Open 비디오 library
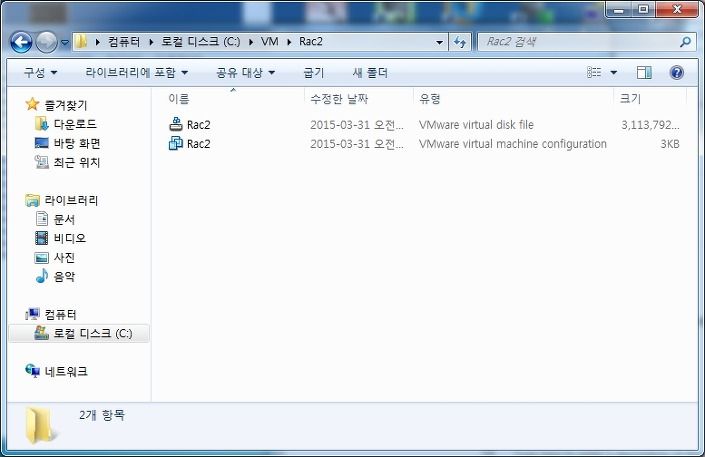This screenshot has width=705, height=457. [70, 238]
